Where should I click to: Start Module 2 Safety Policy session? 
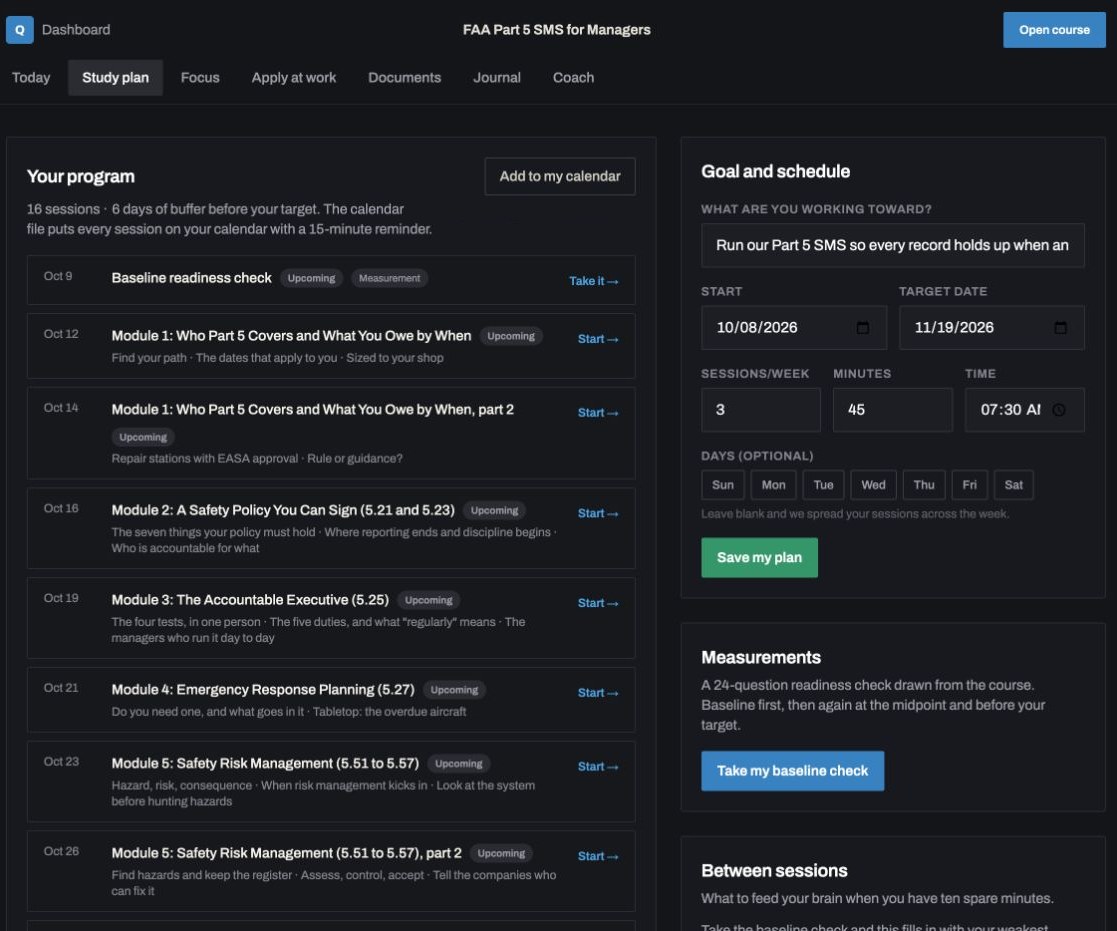(x=598, y=513)
